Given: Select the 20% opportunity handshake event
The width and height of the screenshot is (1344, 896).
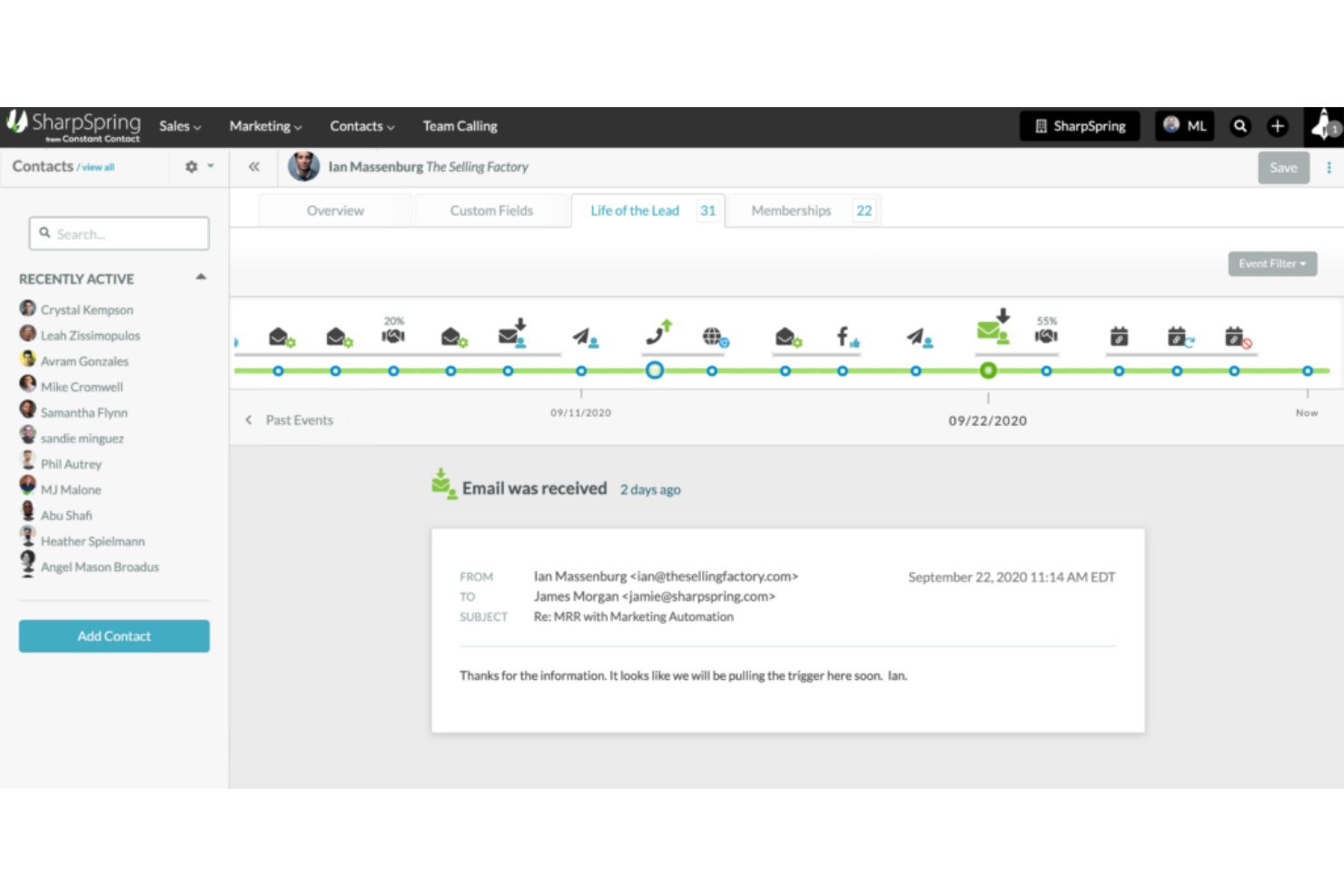Looking at the screenshot, I should click(x=393, y=336).
